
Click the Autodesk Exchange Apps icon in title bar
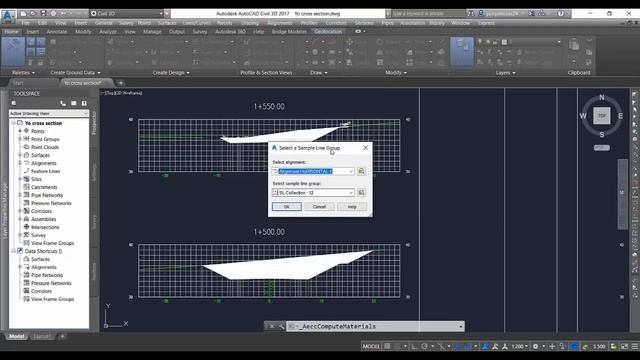click(531, 13)
